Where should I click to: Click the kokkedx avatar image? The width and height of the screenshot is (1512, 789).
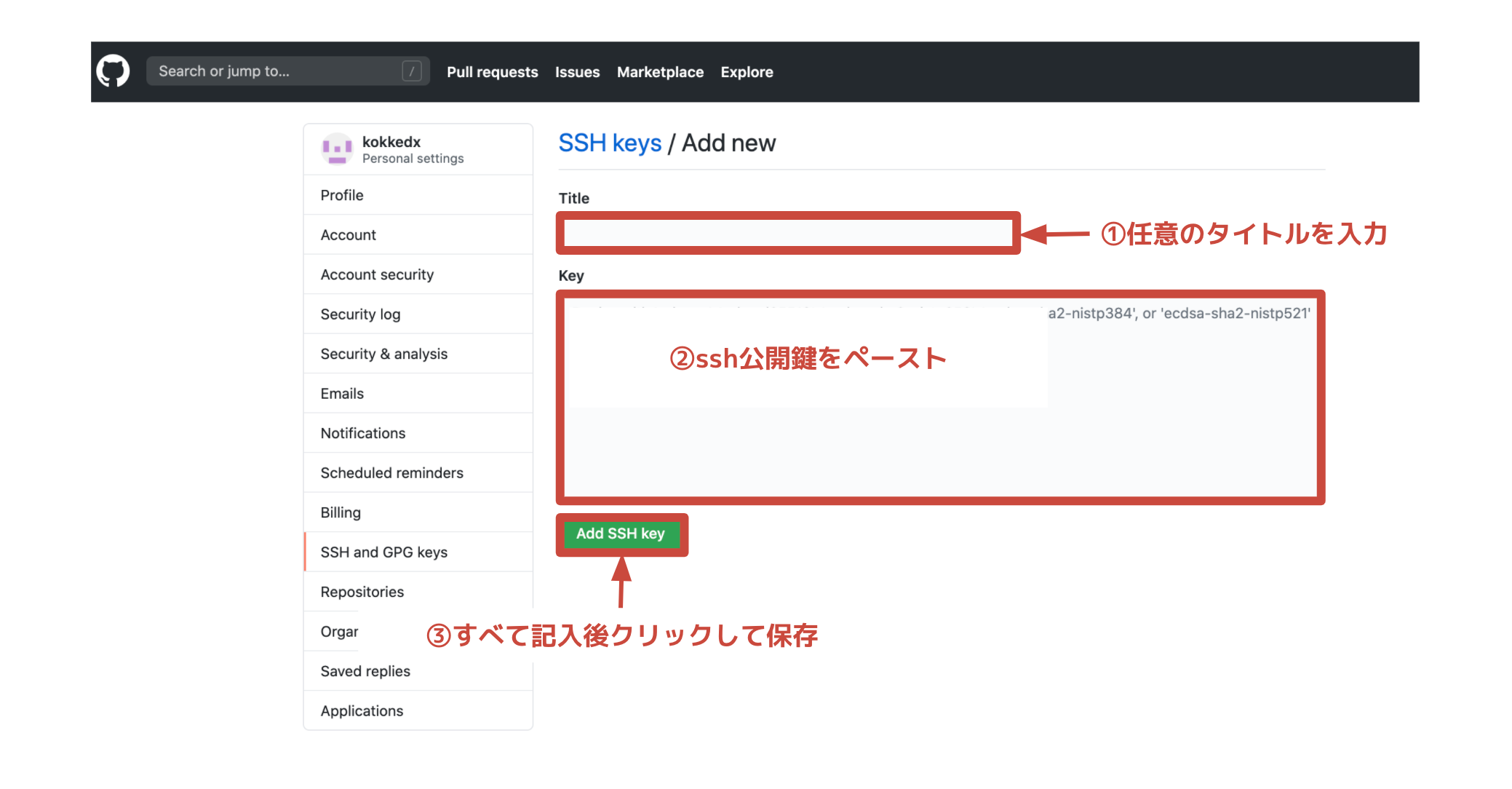coord(337,148)
